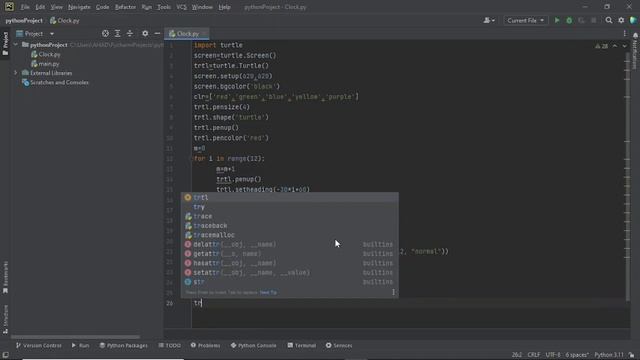Open the Refactor menu
The height and width of the screenshot is (360, 640).
125,7
